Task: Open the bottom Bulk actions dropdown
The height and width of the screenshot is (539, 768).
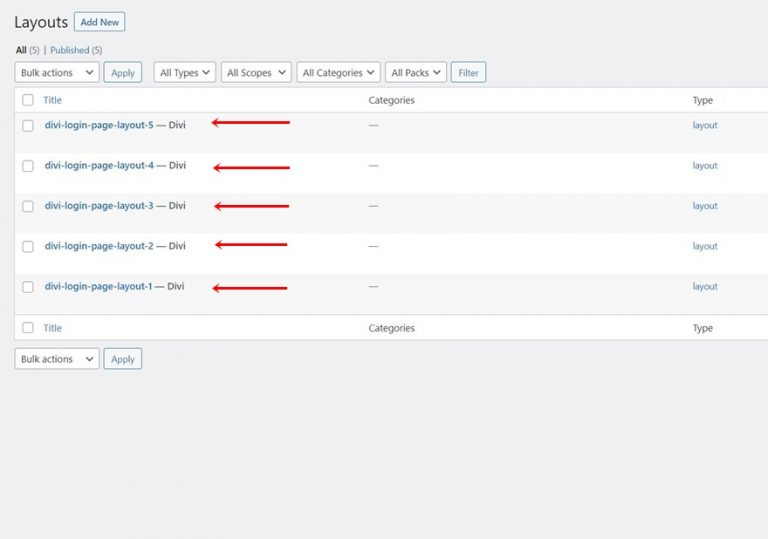Action: click(57, 359)
